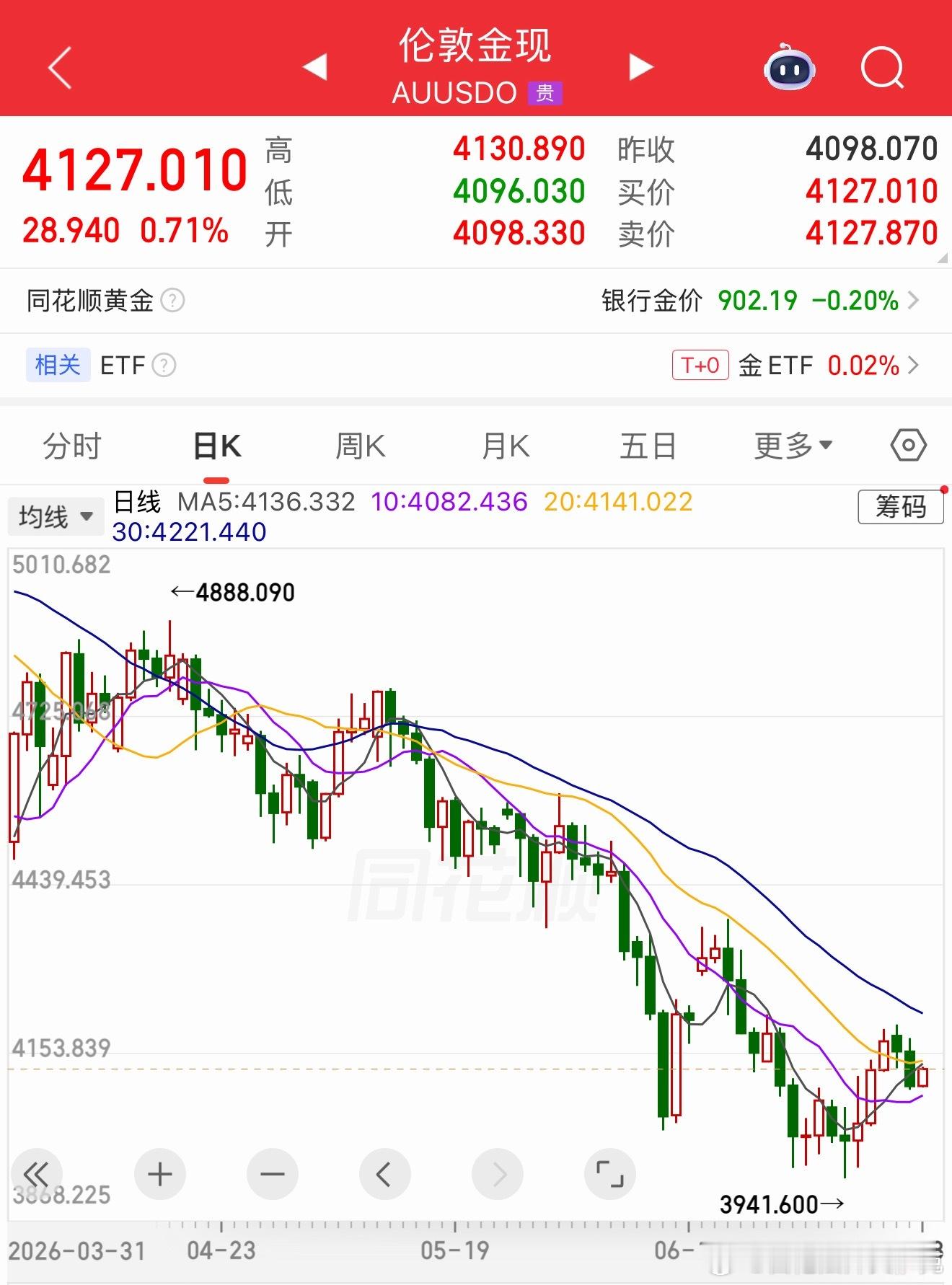
Task: Tap the 04-23 date axis label
Action: point(221,1250)
